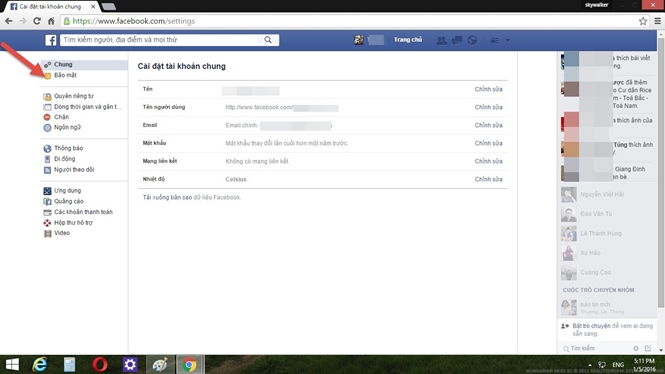
Task: Click the ENG language indicator
Action: 618,365
